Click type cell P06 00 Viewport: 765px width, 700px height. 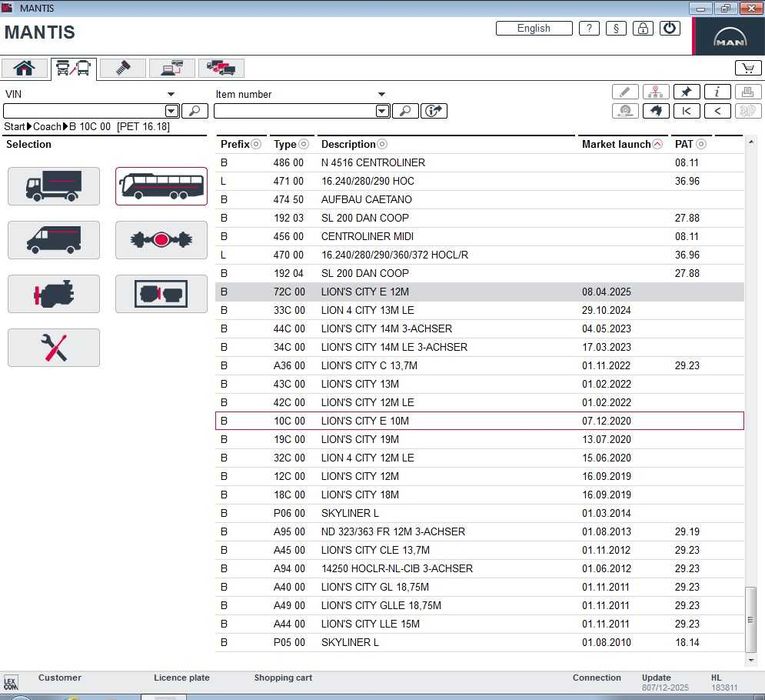click(x=289, y=513)
